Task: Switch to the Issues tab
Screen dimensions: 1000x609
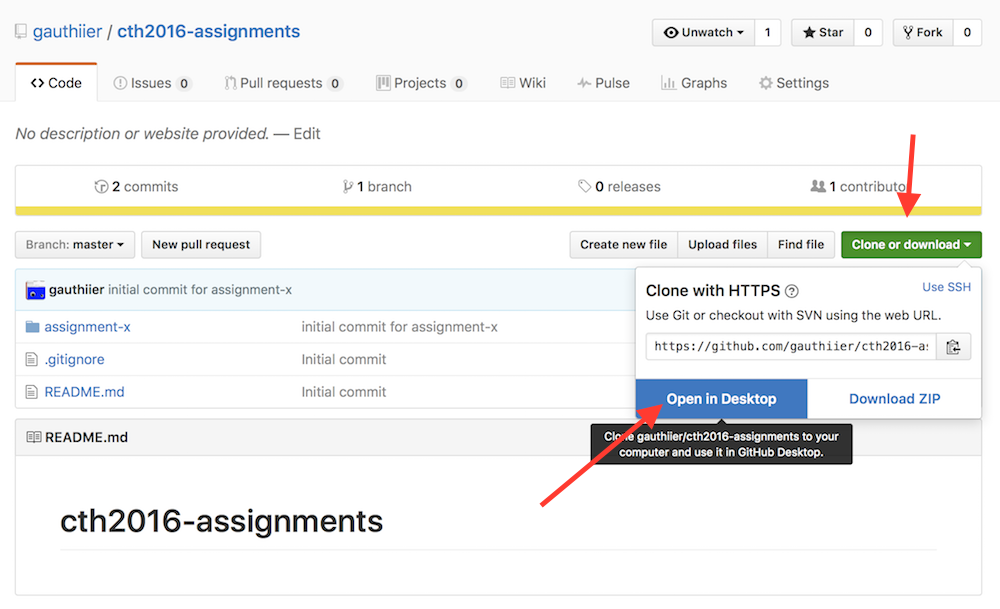Action: click(152, 83)
